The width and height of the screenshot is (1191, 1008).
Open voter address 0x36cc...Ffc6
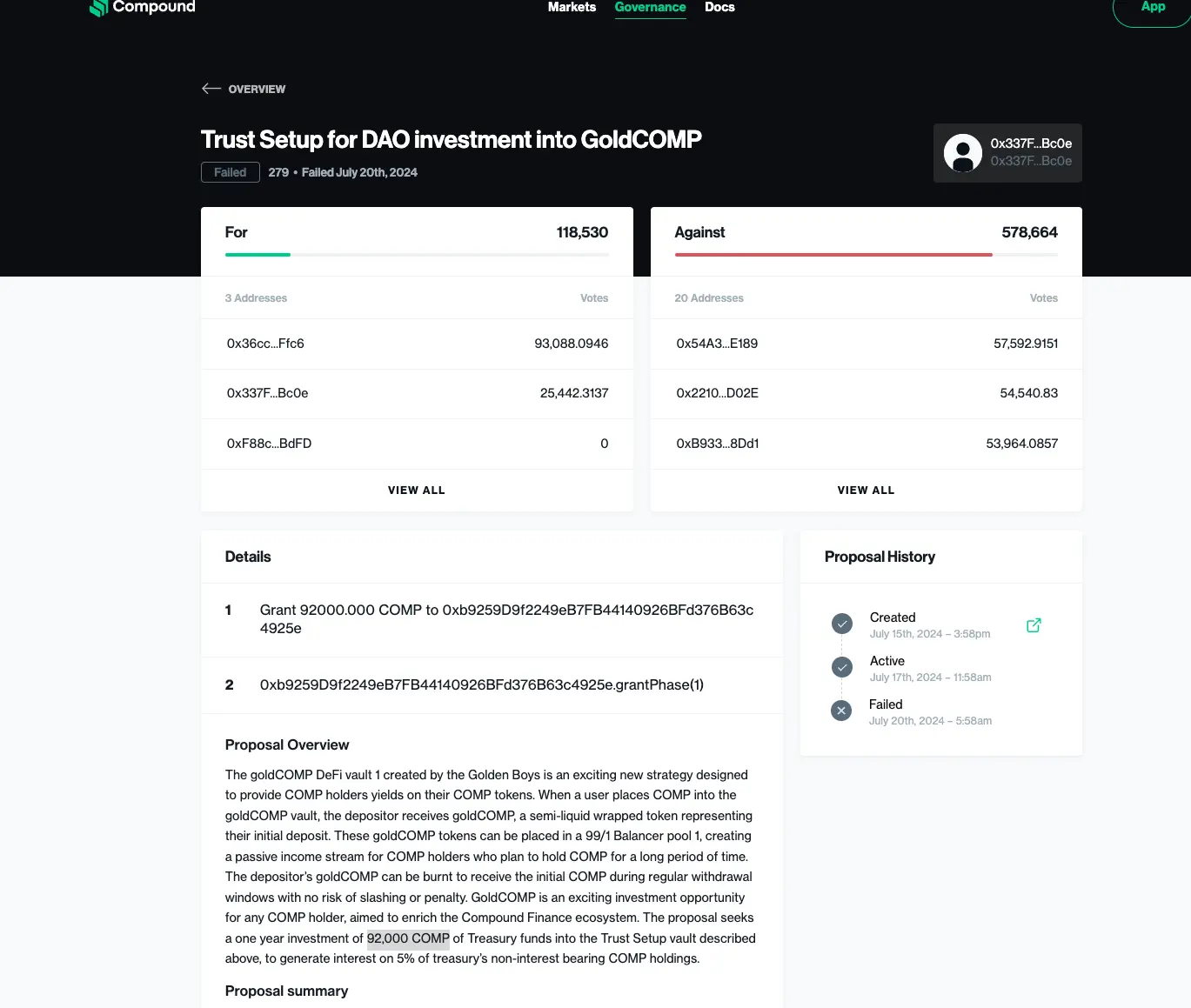pyautogui.click(x=265, y=344)
